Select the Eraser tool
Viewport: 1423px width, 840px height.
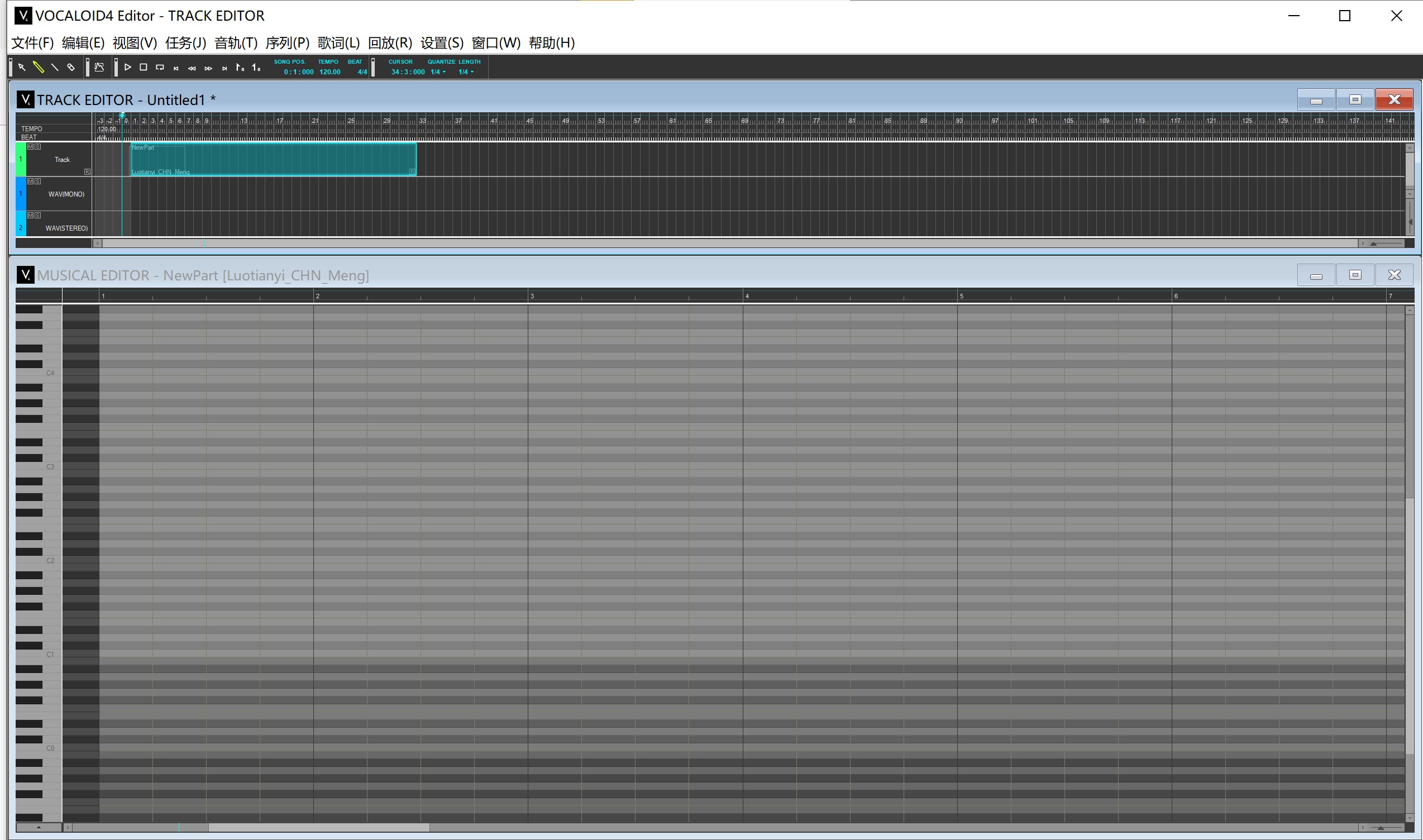[x=71, y=68]
